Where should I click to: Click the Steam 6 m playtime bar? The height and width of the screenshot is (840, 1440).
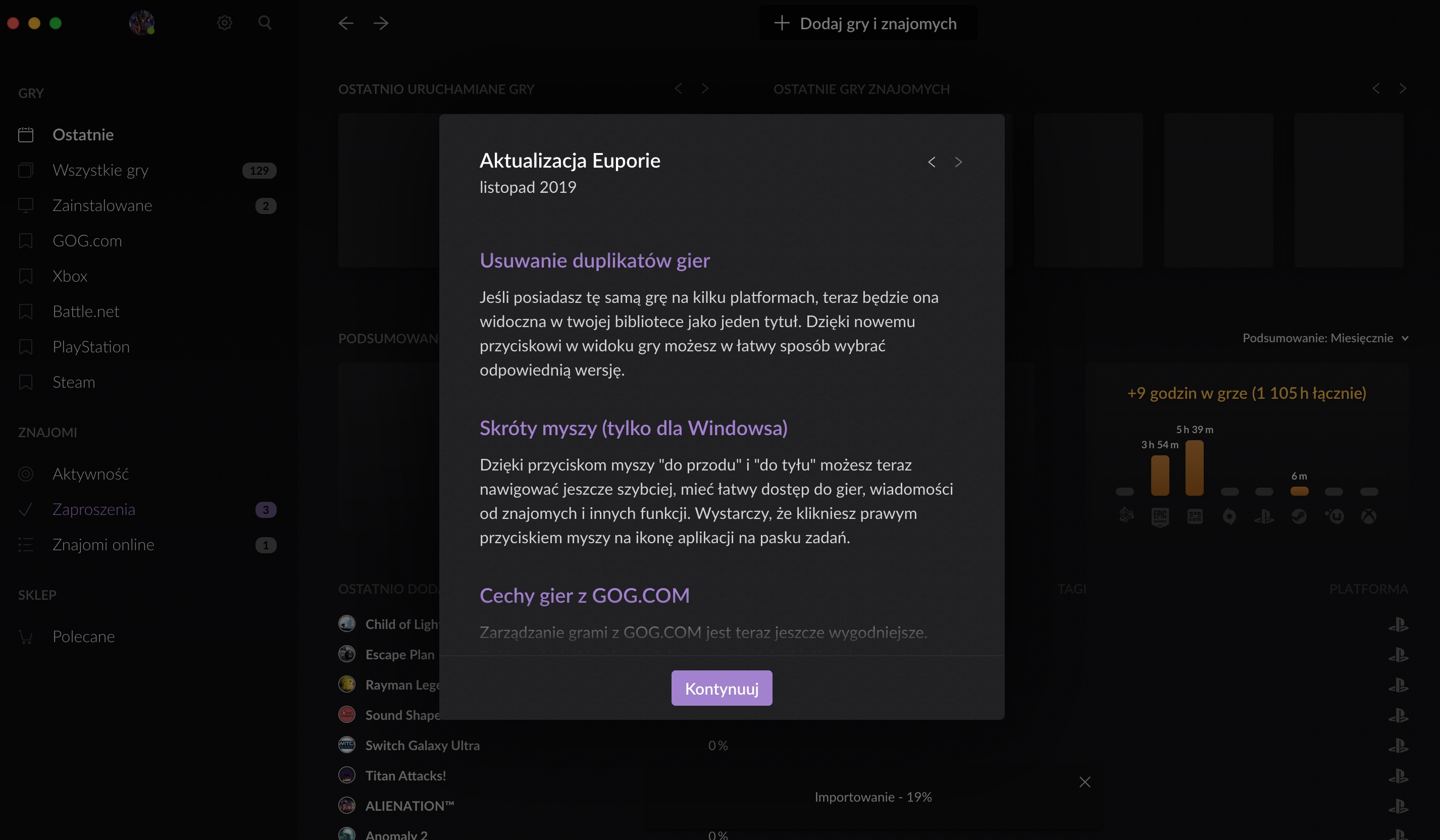(1300, 491)
